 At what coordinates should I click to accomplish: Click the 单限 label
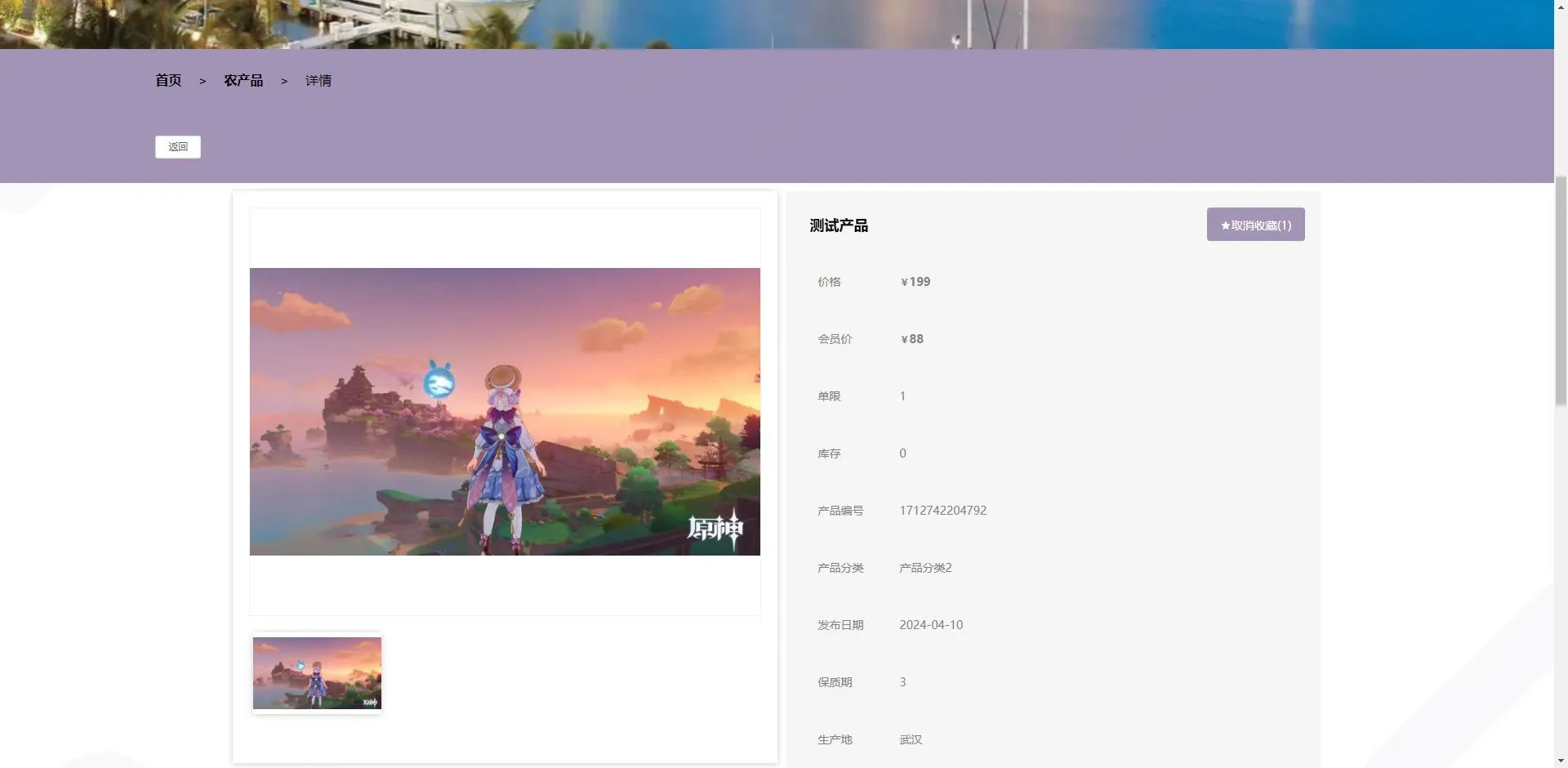point(829,396)
